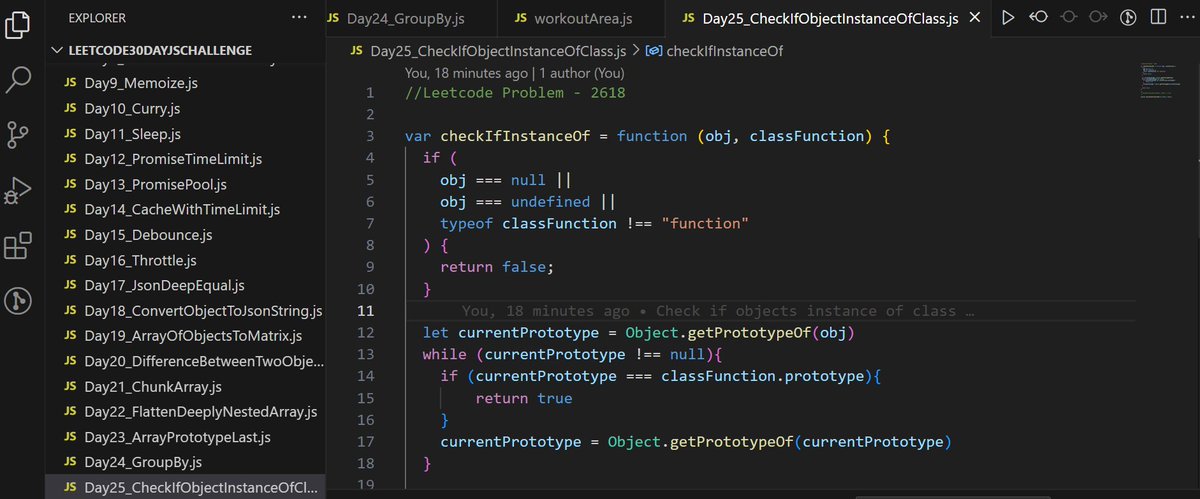Click the dimmed open-revision circle icon

[x=1068, y=17]
